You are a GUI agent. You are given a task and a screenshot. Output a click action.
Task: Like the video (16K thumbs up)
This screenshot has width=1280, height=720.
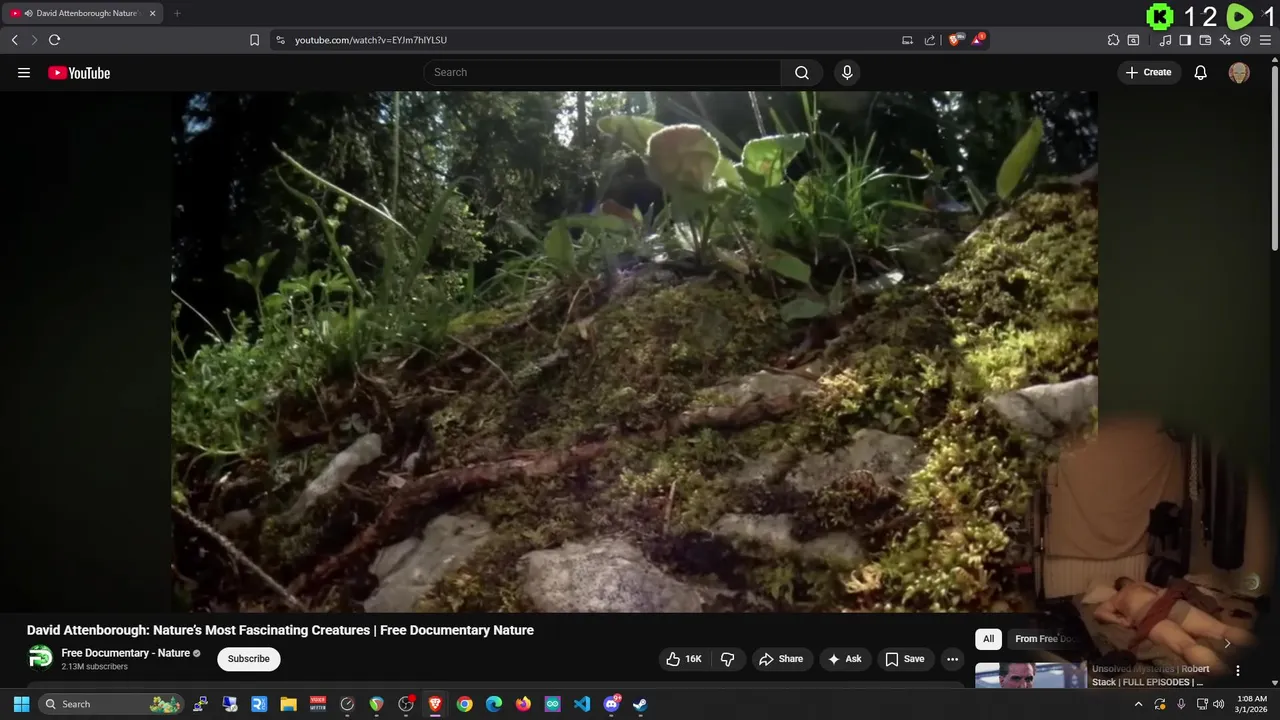pos(684,659)
